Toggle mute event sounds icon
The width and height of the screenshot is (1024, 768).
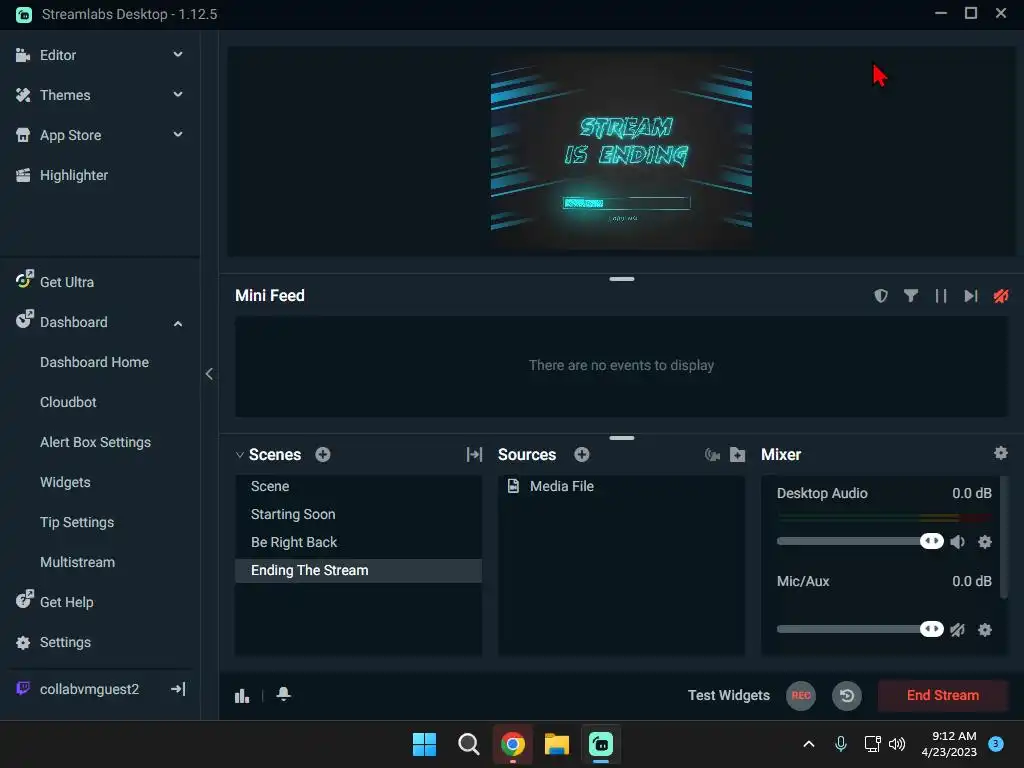[x=1000, y=296]
